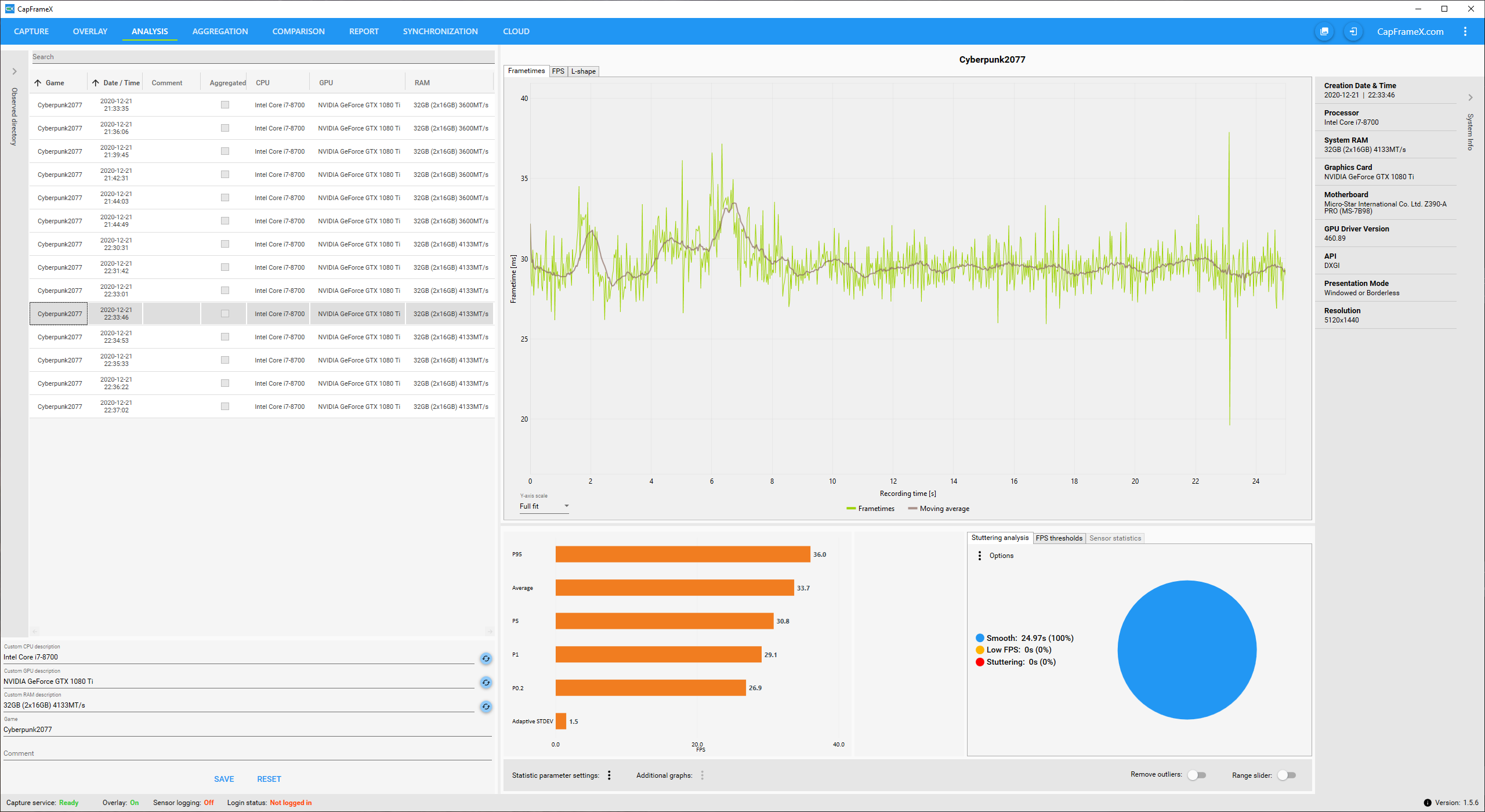Open statistic parameter settings dots menu

[x=609, y=775]
